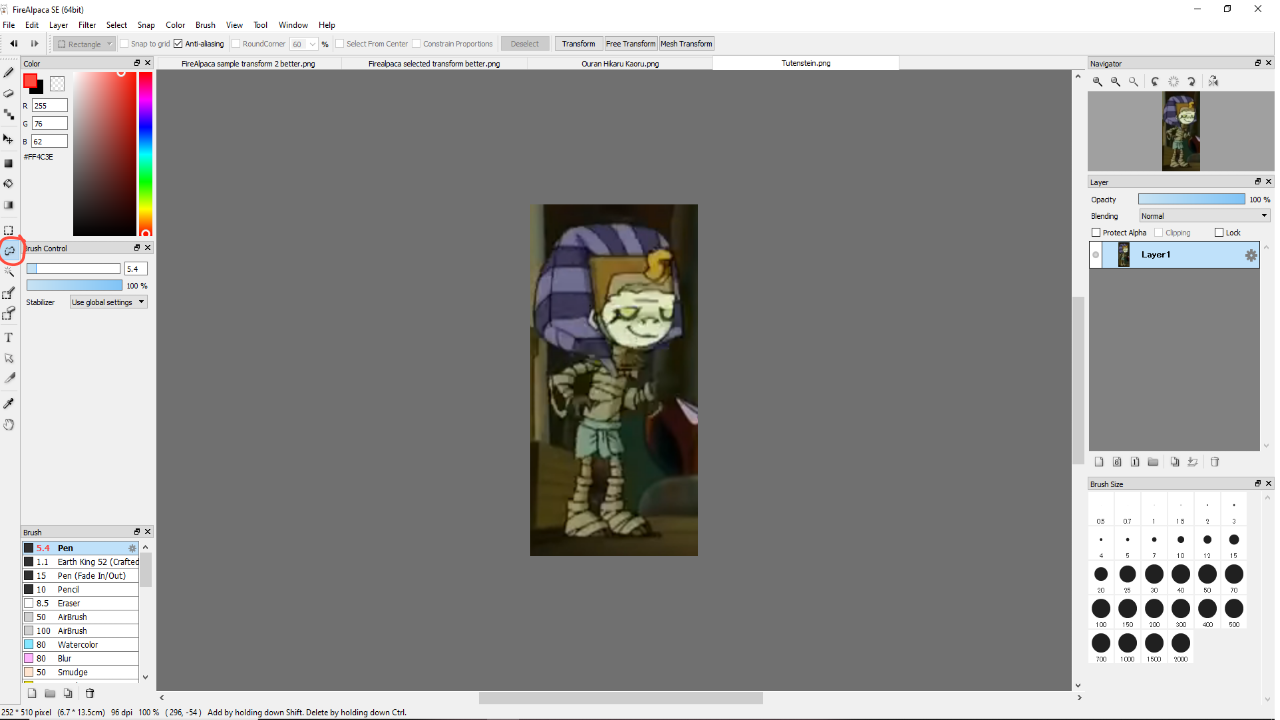Enable the Protect Alpha checkbox
Viewport: 1280px width, 720px height.
1096,233
